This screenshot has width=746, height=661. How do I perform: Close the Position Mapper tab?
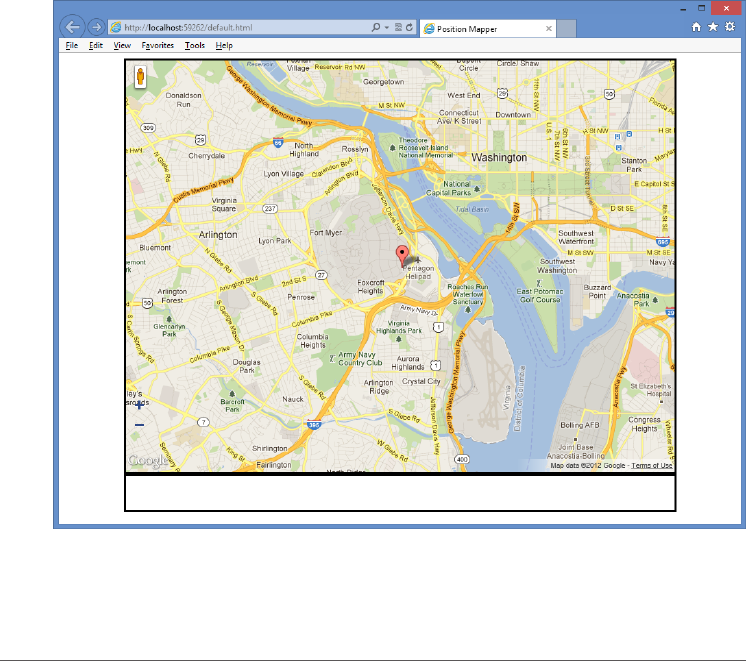[549, 29]
